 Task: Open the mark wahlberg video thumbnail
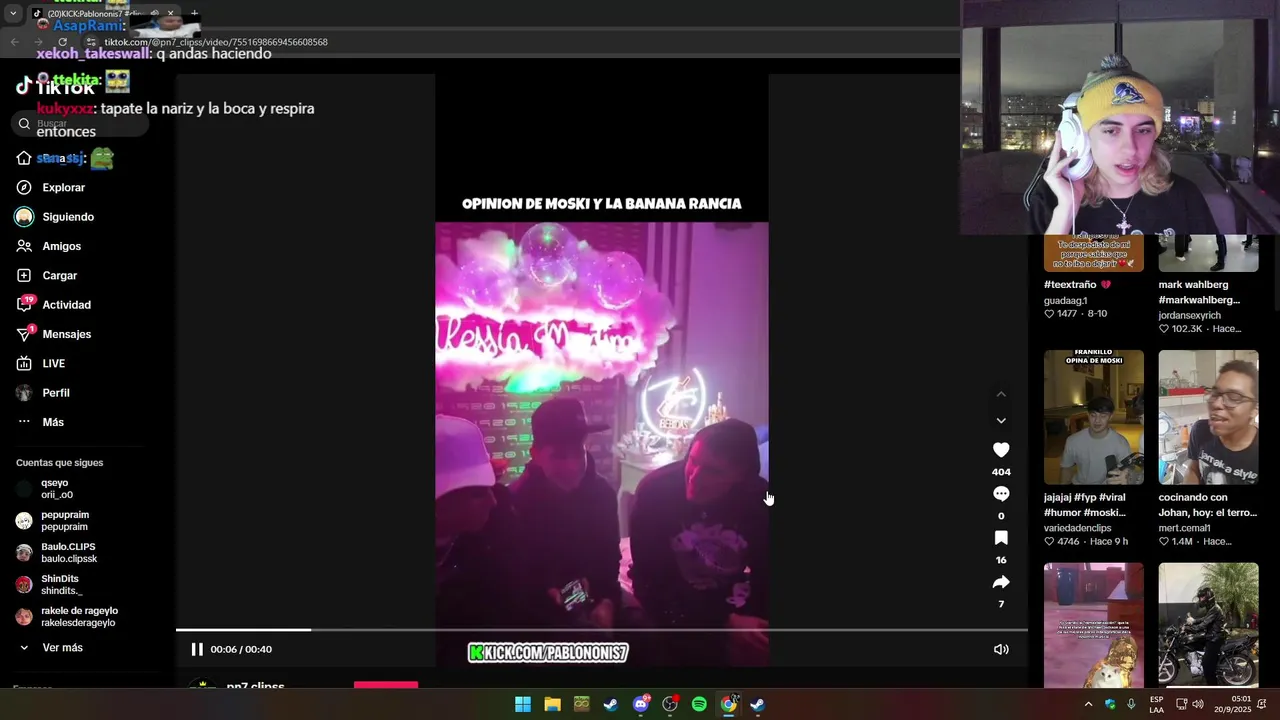pos(1208,253)
